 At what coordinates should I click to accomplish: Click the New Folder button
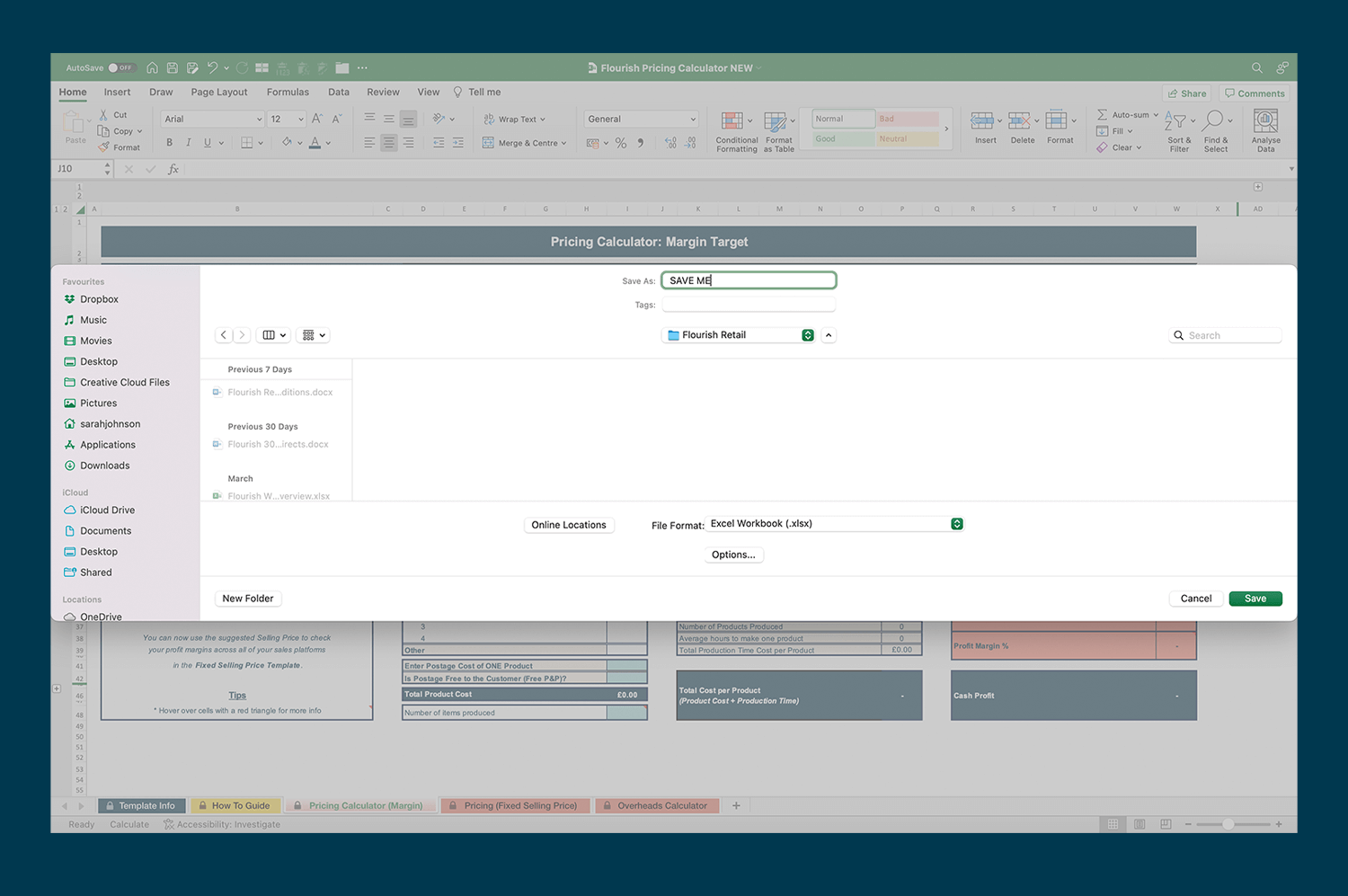tap(247, 598)
